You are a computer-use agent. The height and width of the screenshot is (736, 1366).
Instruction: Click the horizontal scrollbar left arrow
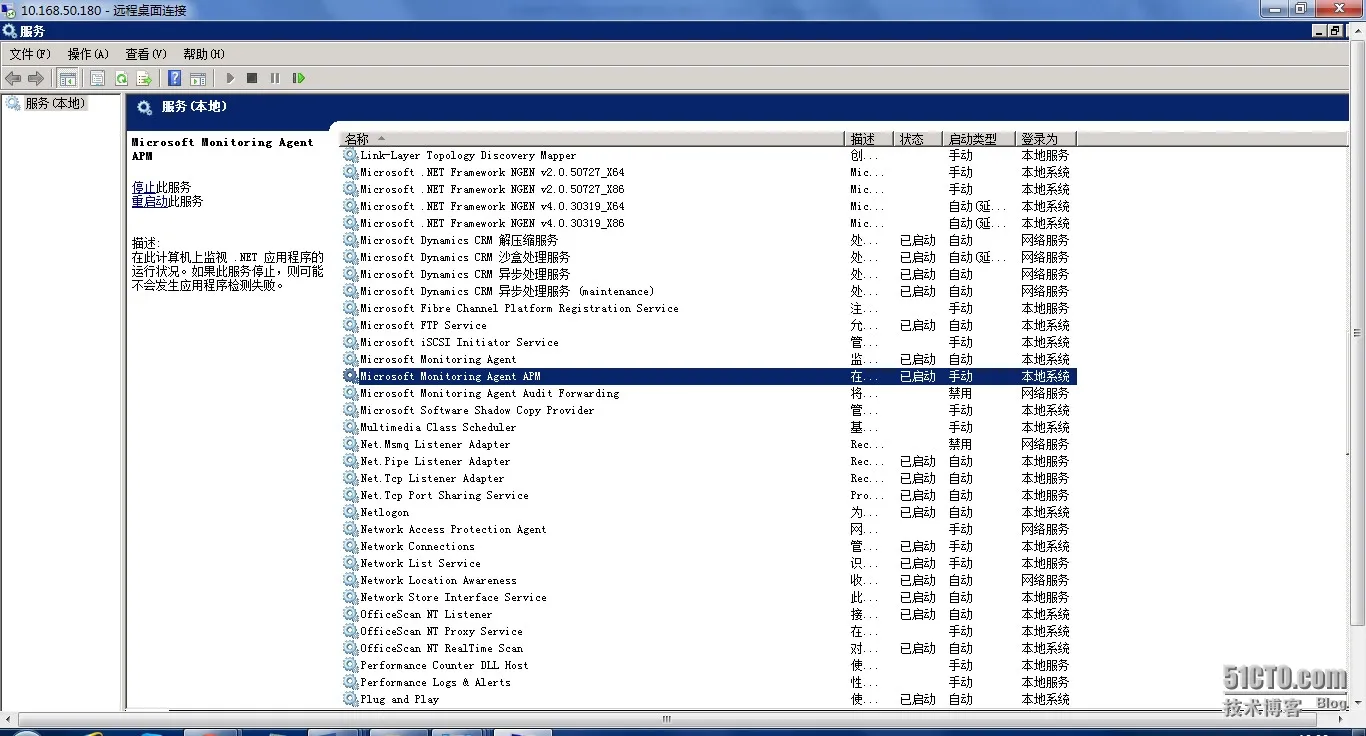[x=8, y=719]
